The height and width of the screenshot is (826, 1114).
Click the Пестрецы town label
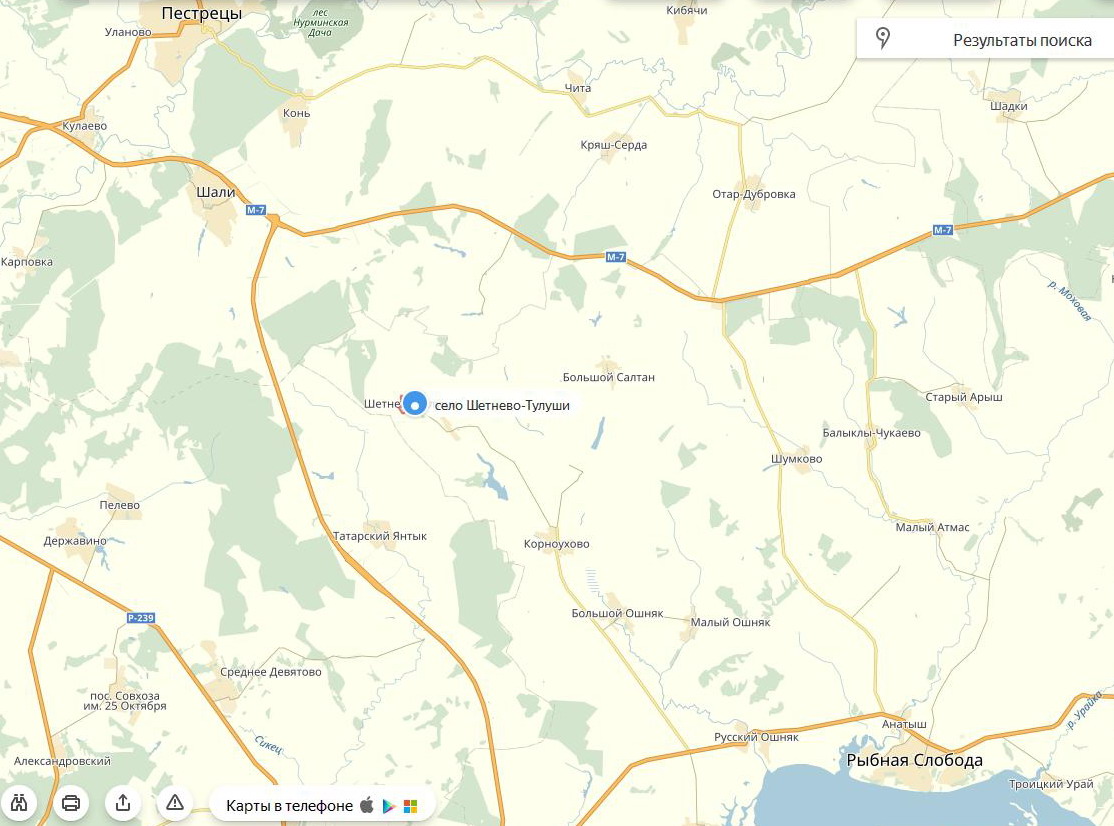pyautogui.click(x=202, y=13)
